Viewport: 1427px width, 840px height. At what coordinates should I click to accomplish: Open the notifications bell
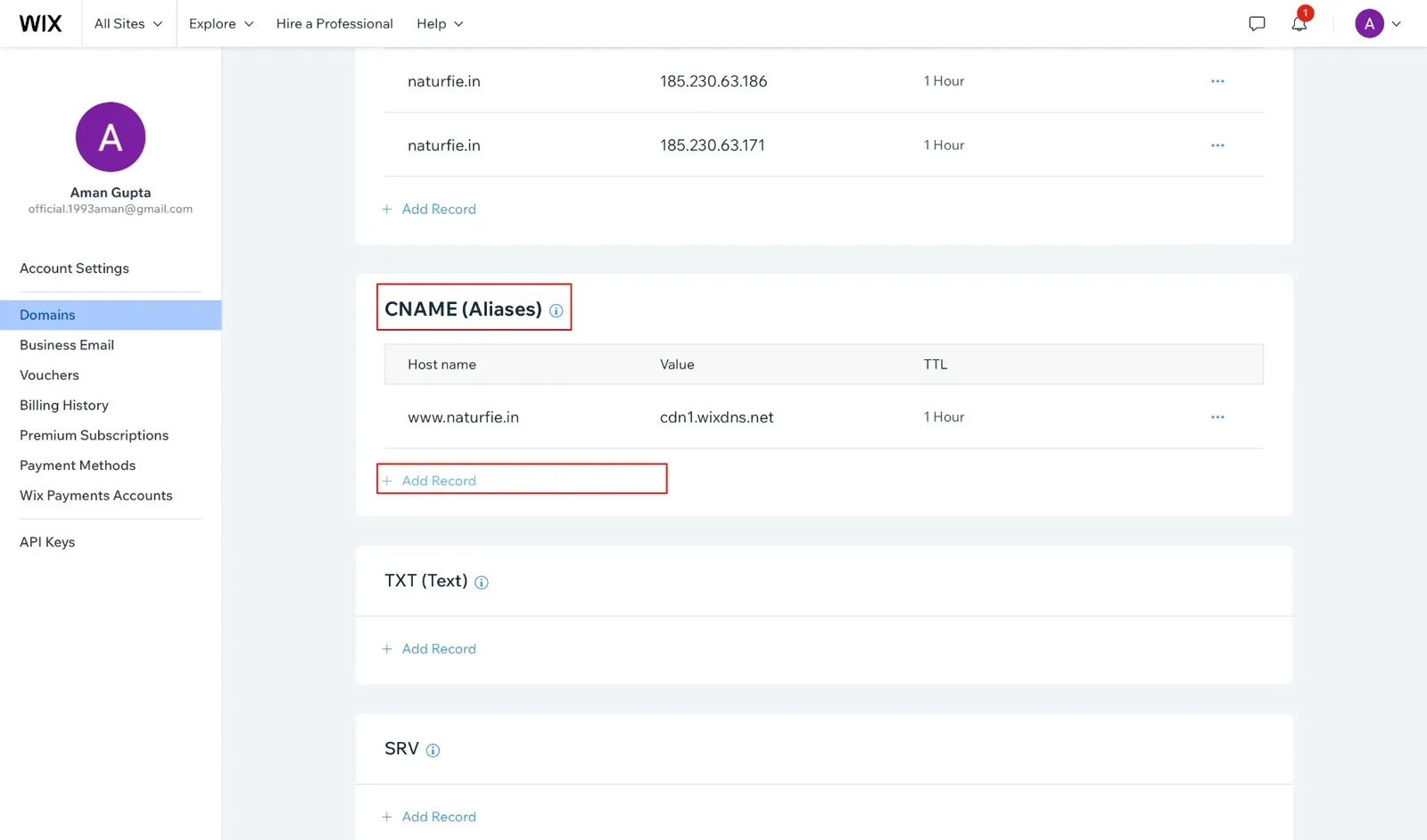[1299, 24]
